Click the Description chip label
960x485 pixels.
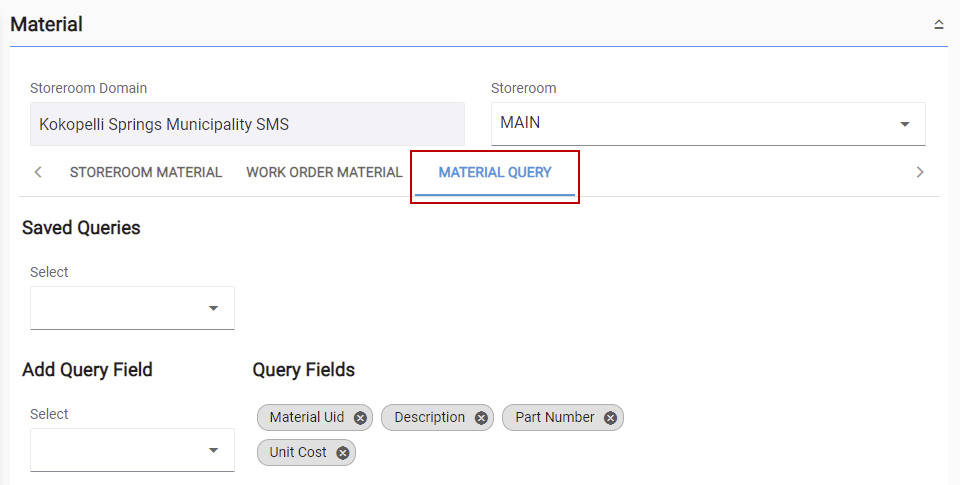[x=429, y=417]
